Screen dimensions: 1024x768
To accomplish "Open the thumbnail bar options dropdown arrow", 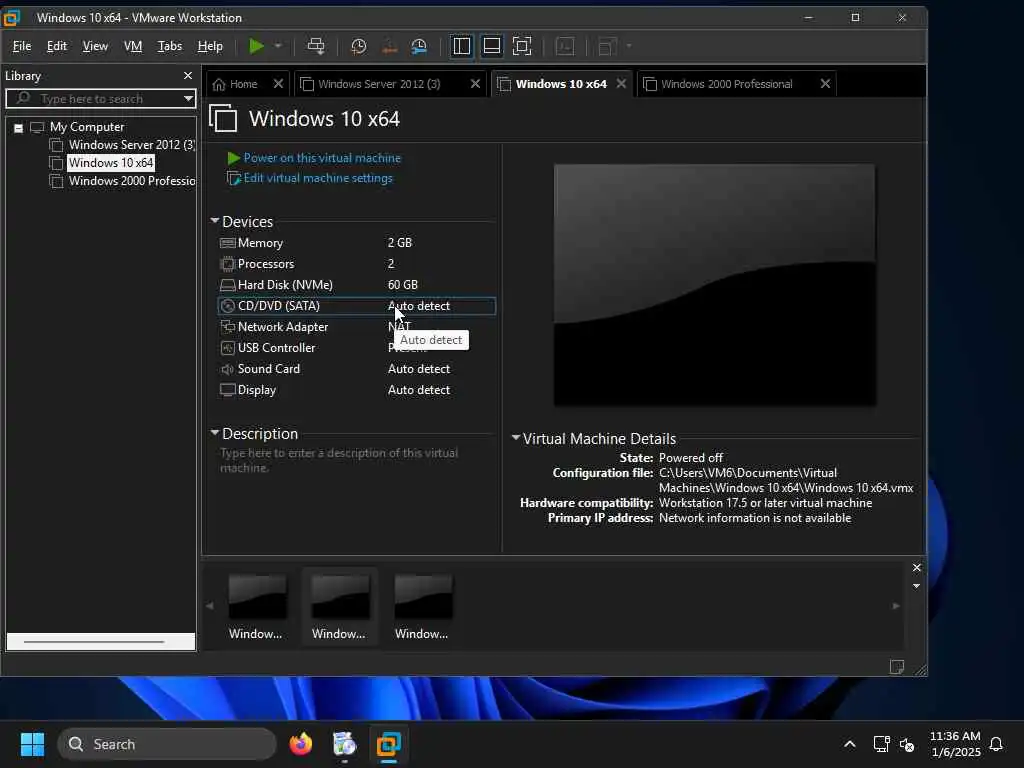I will (916, 586).
